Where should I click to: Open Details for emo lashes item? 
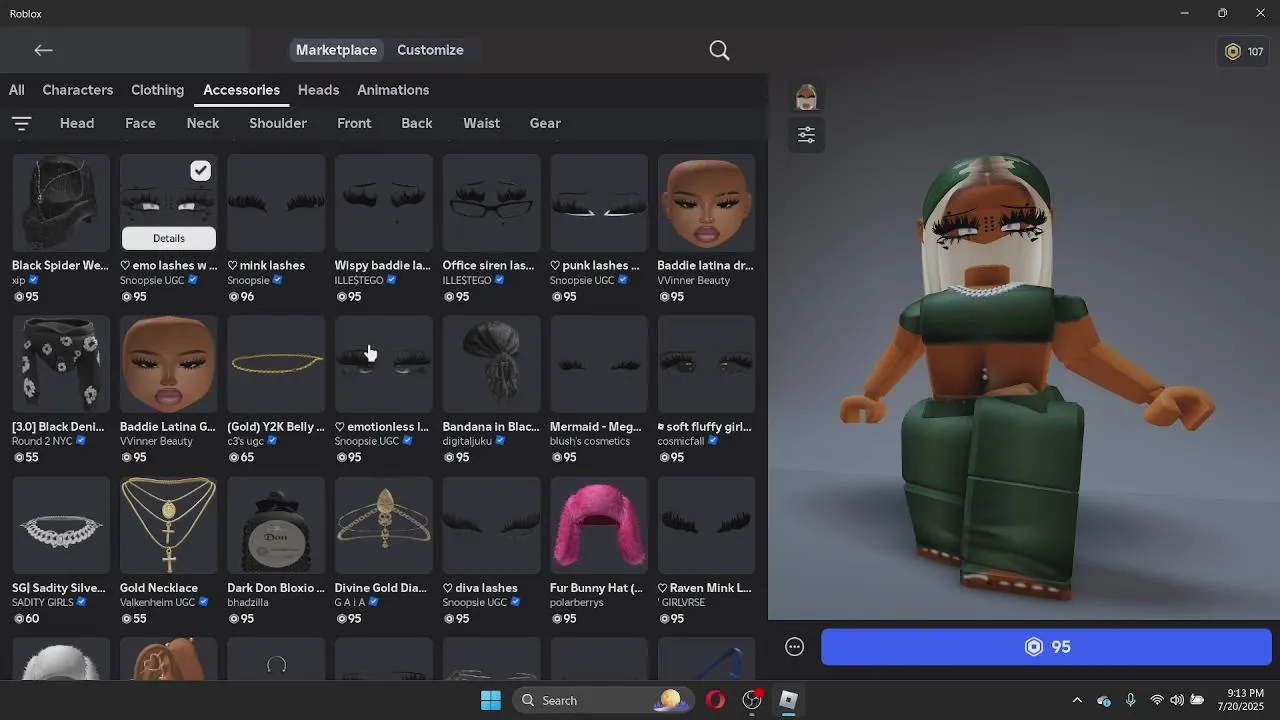tap(169, 238)
